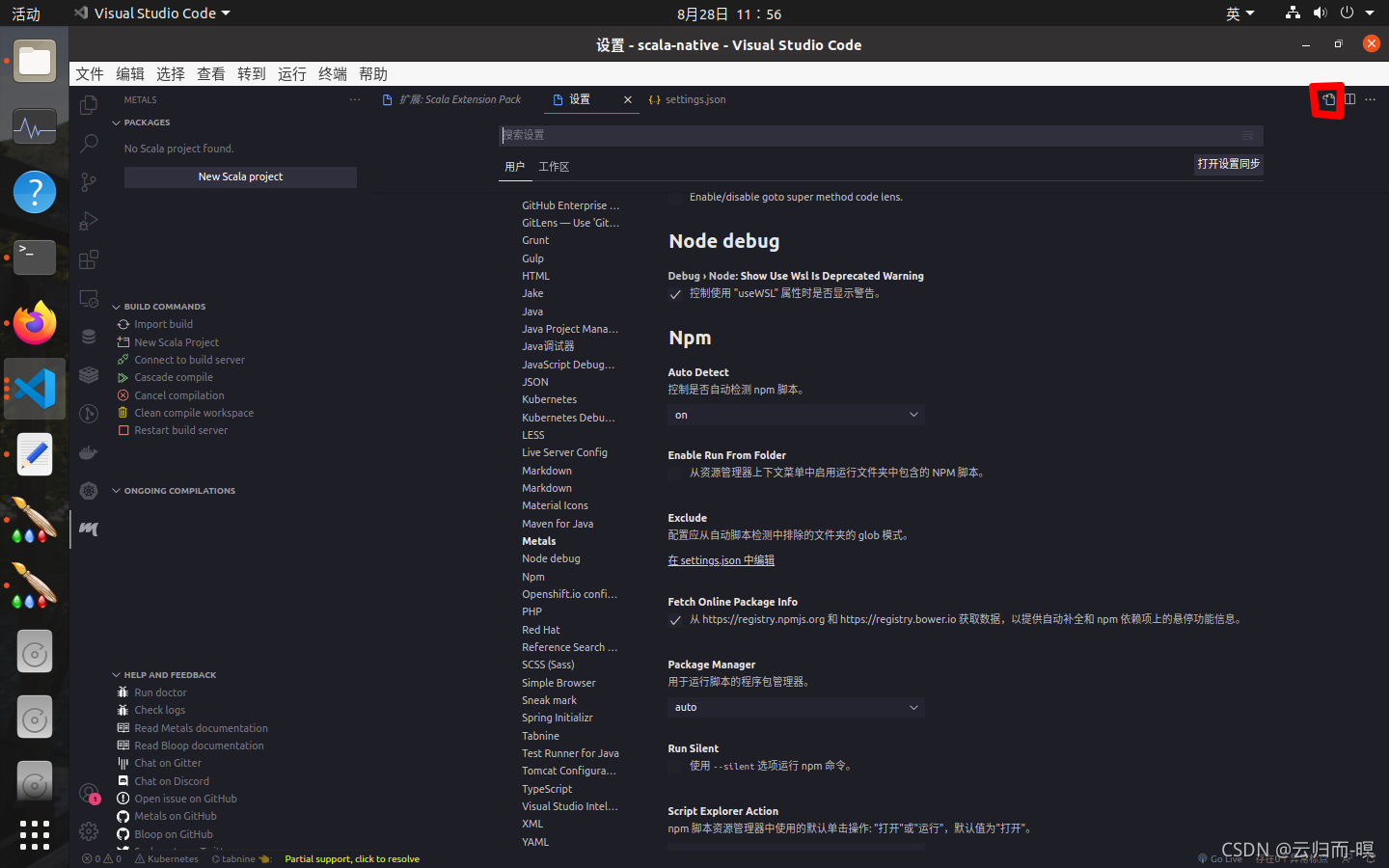Click the New Scala project button

(240, 176)
